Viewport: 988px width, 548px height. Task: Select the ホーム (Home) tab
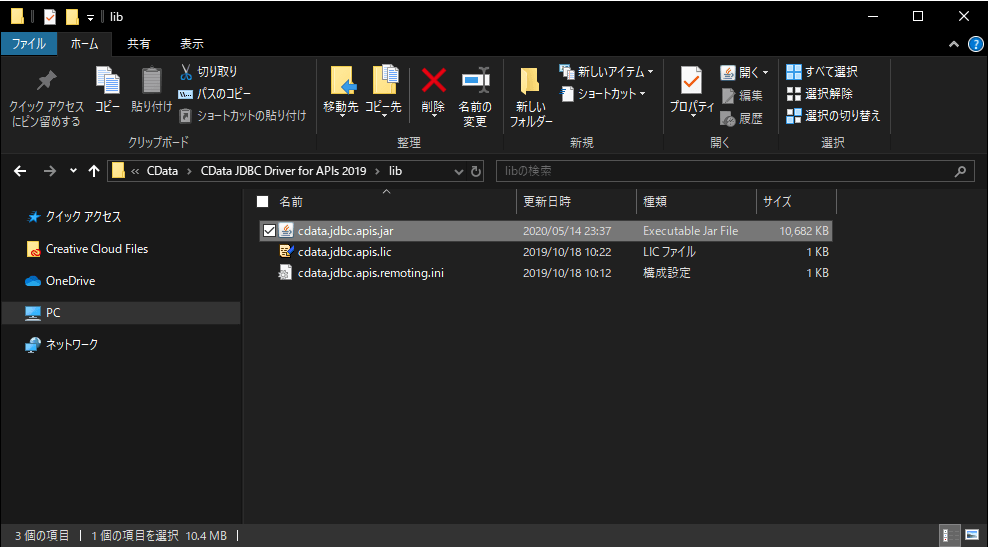coord(84,44)
